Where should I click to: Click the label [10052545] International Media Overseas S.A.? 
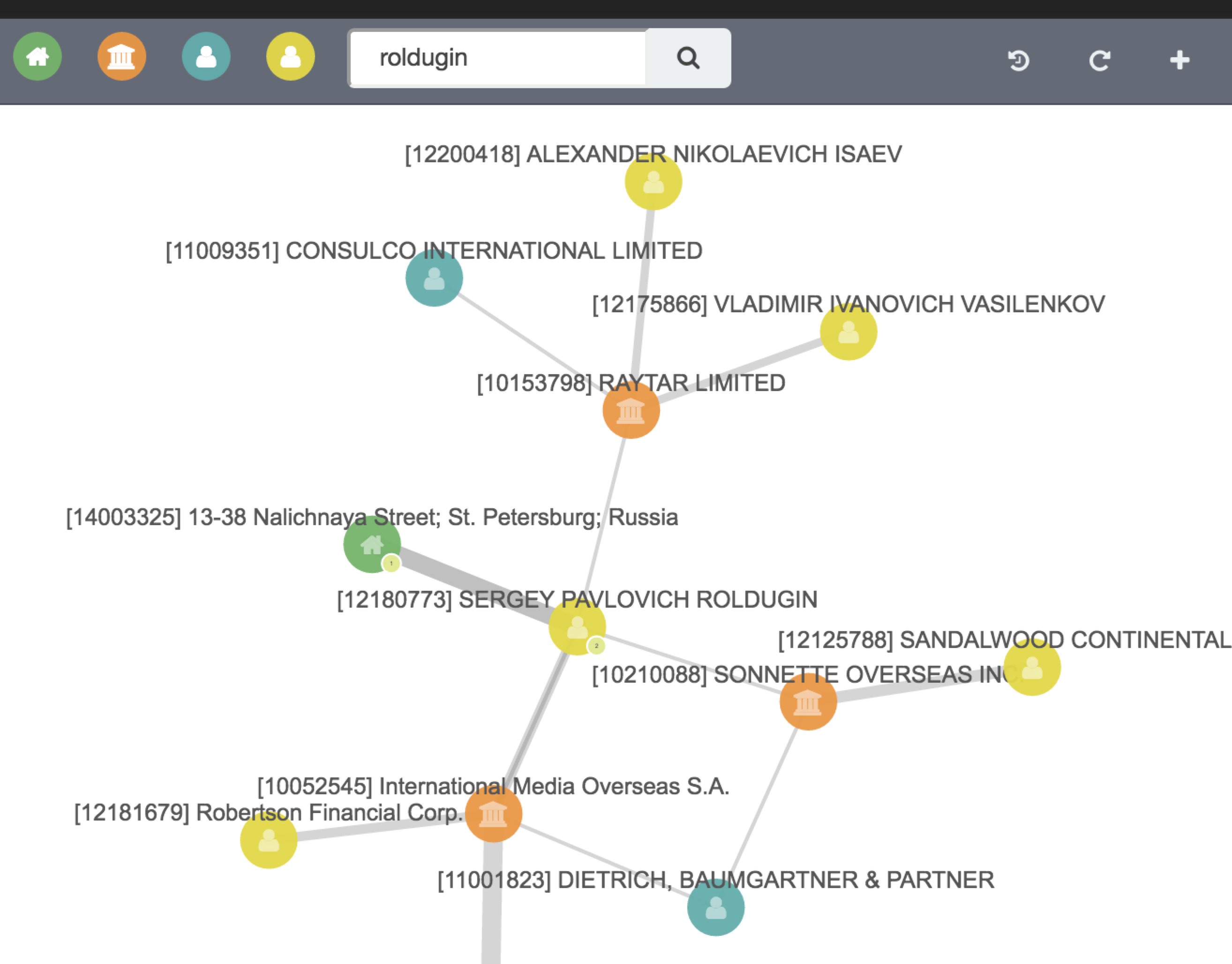point(493,786)
